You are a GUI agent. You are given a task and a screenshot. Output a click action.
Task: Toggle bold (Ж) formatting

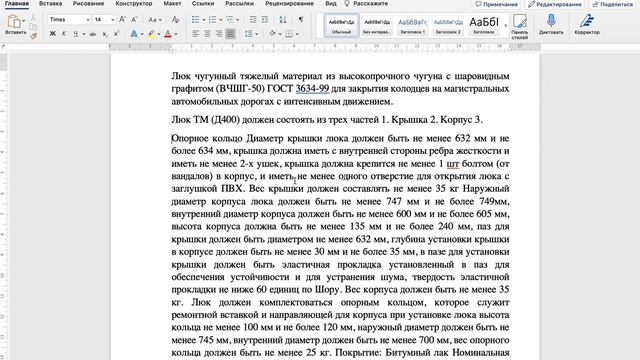pos(52,34)
